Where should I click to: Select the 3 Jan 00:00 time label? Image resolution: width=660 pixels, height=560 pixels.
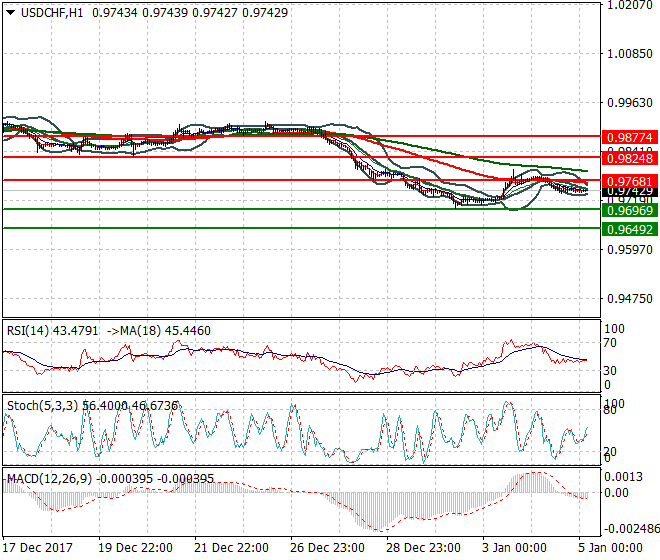click(514, 548)
